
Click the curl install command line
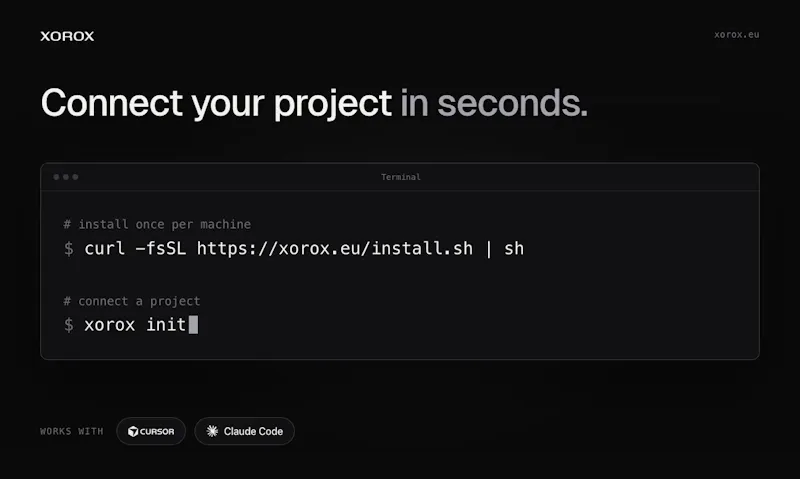point(304,248)
